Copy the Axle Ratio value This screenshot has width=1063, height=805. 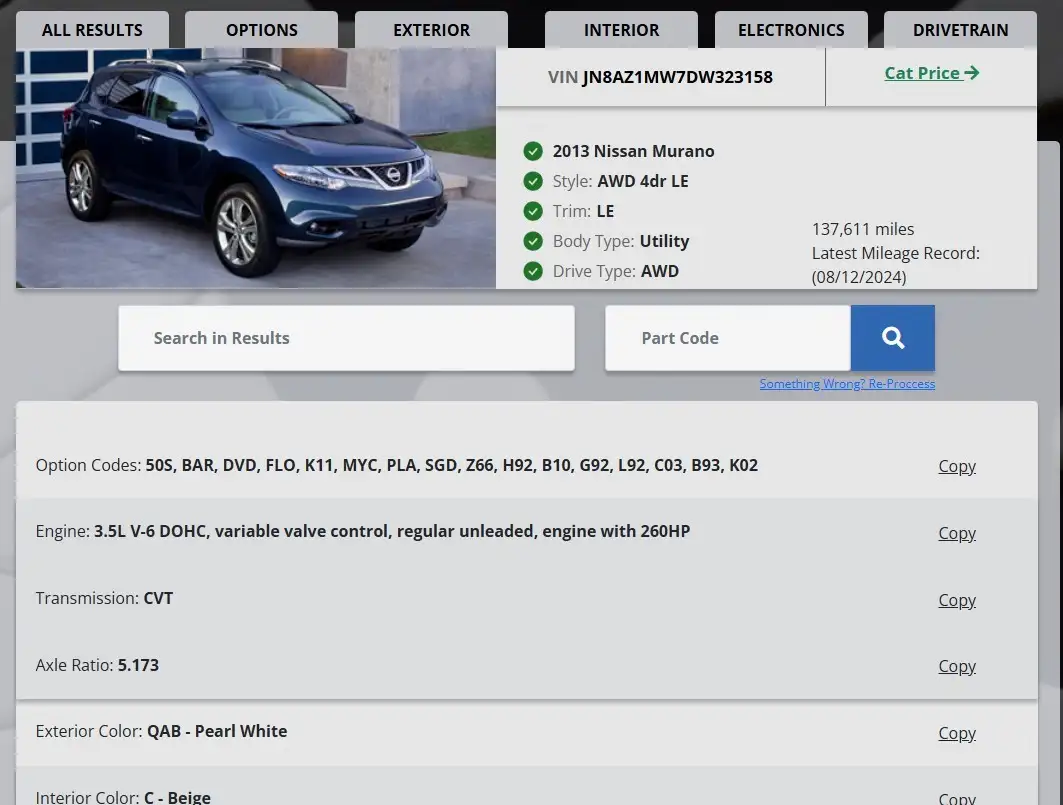click(x=957, y=666)
